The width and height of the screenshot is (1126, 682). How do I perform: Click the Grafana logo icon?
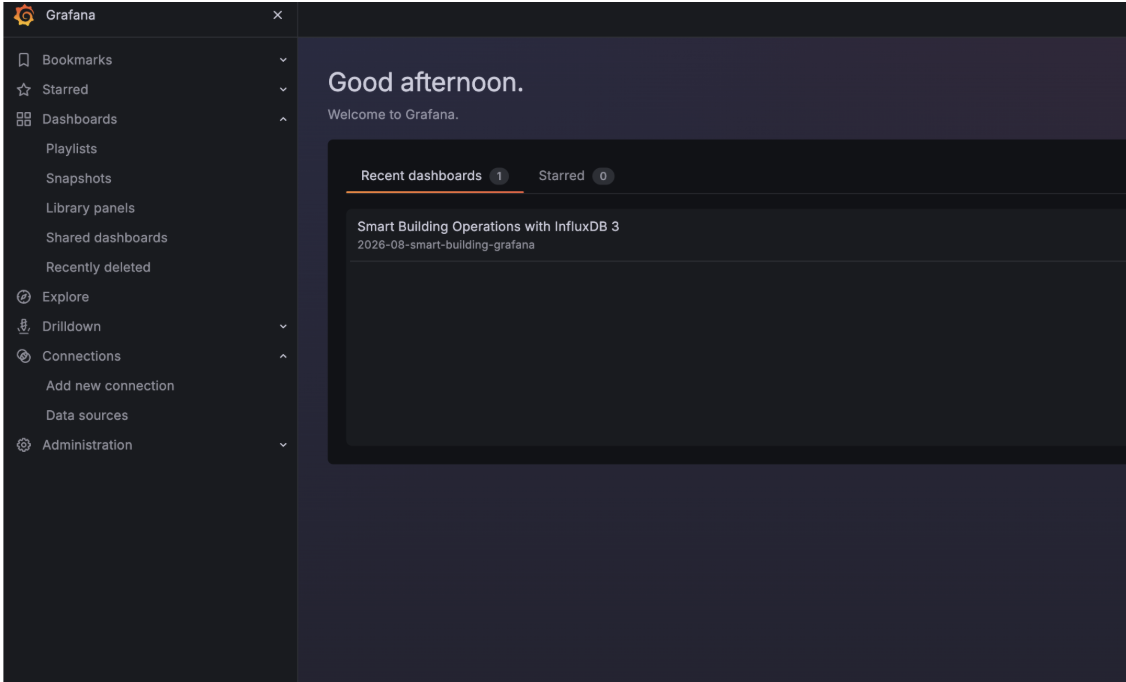24,15
